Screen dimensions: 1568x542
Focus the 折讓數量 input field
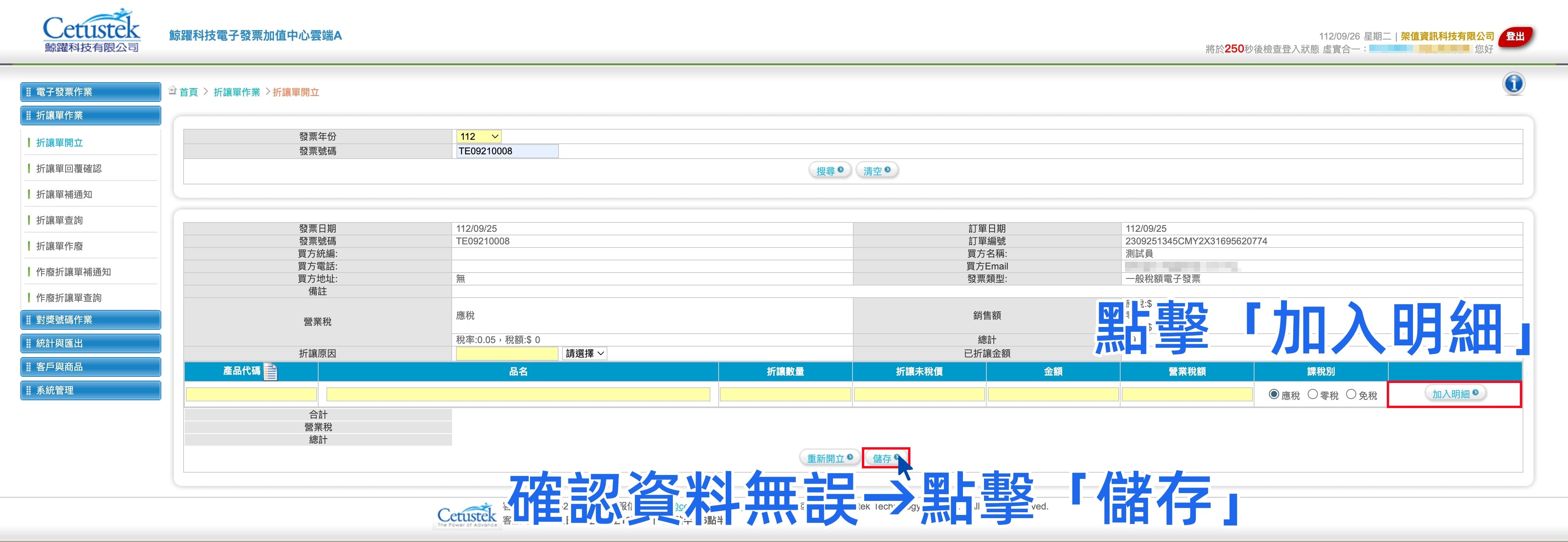tap(785, 395)
